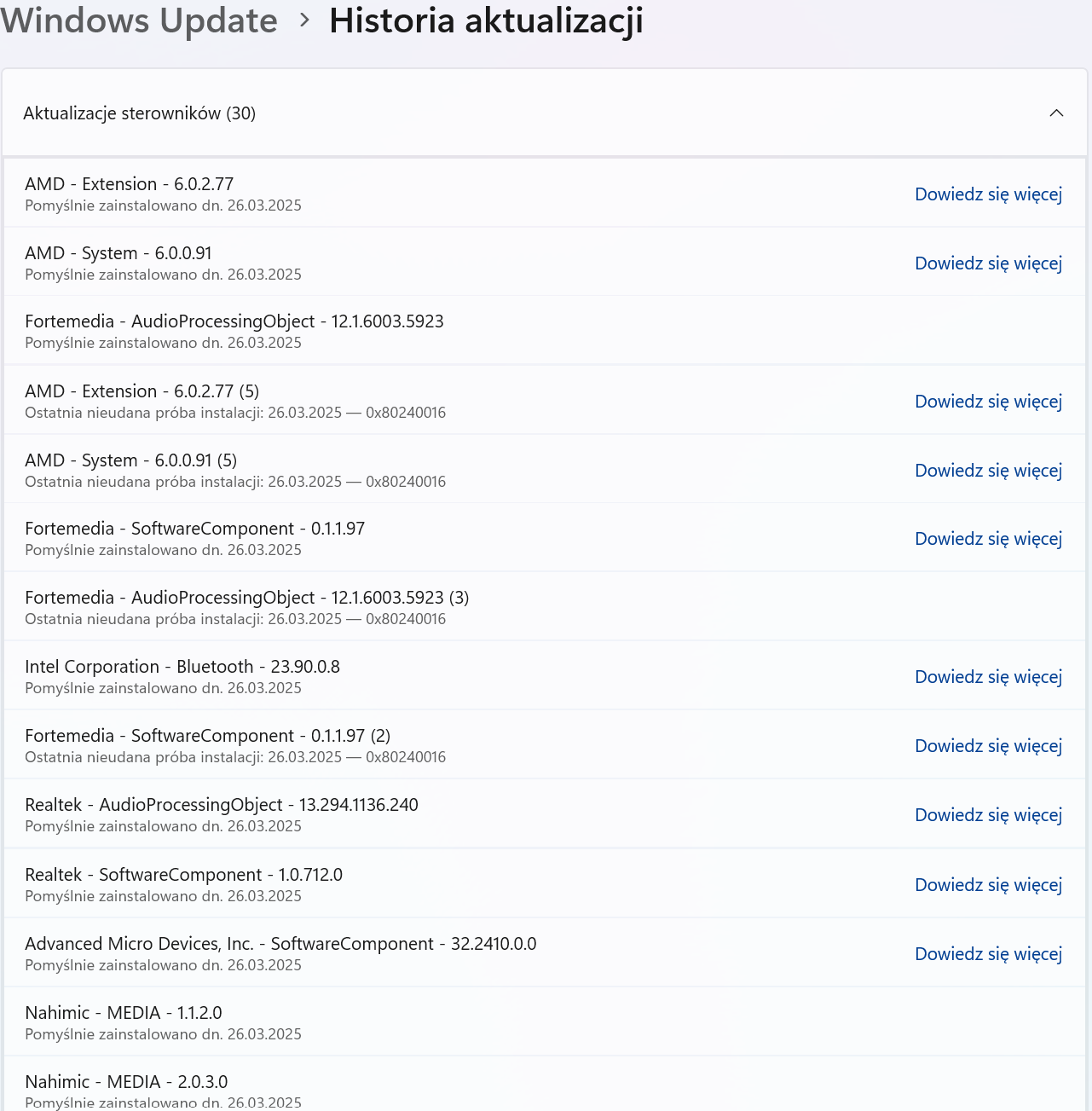
Task: Click 'AMD - System - 6.0.0.91' successfully installed entry
Action: (x=545, y=263)
